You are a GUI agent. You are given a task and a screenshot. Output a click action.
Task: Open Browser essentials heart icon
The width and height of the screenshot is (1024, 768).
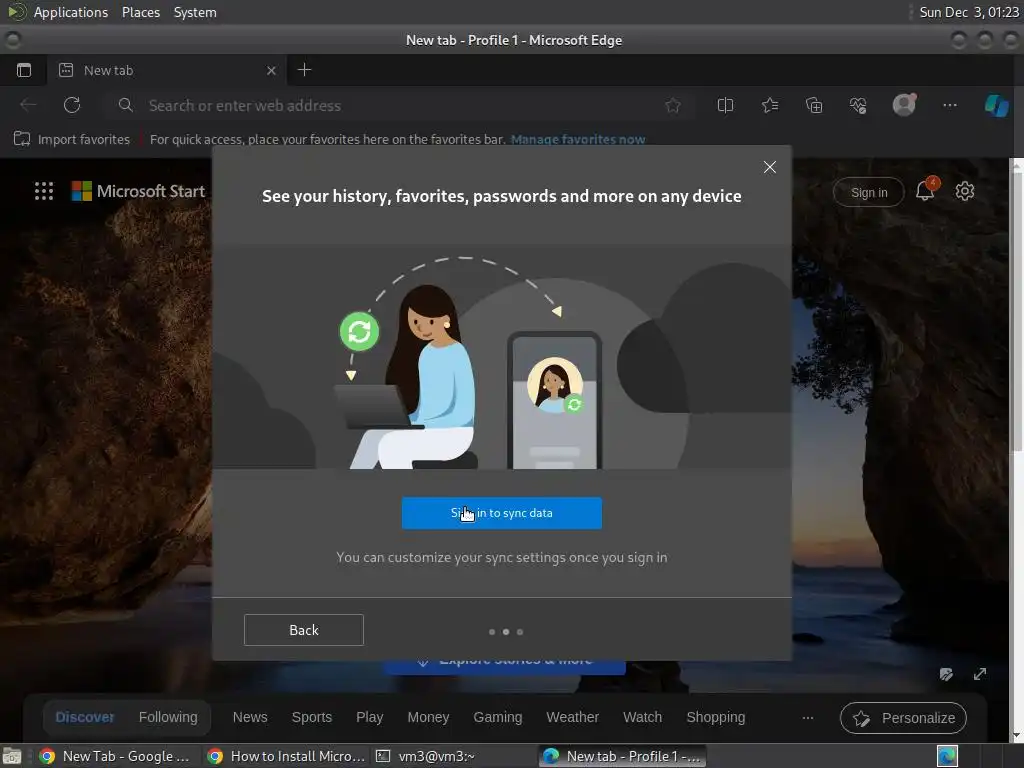[x=858, y=105]
